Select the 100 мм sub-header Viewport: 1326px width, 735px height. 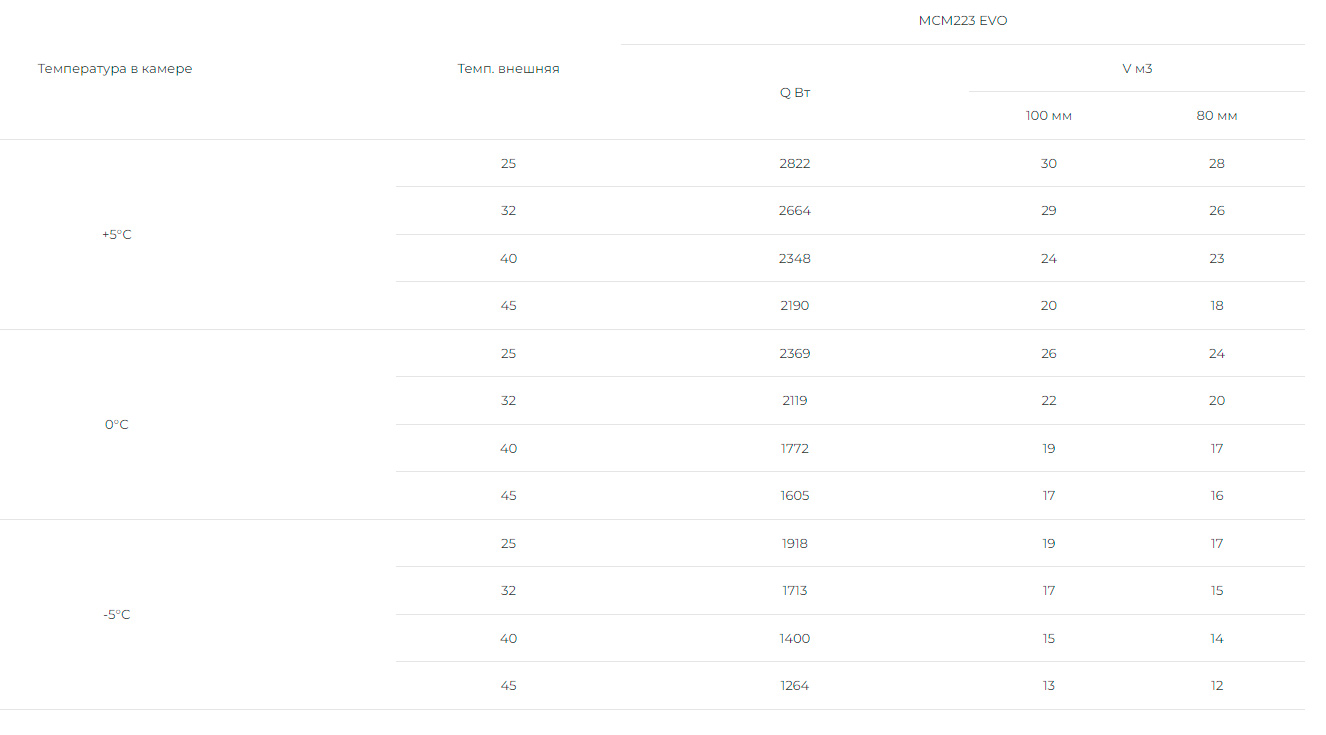point(1048,116)
